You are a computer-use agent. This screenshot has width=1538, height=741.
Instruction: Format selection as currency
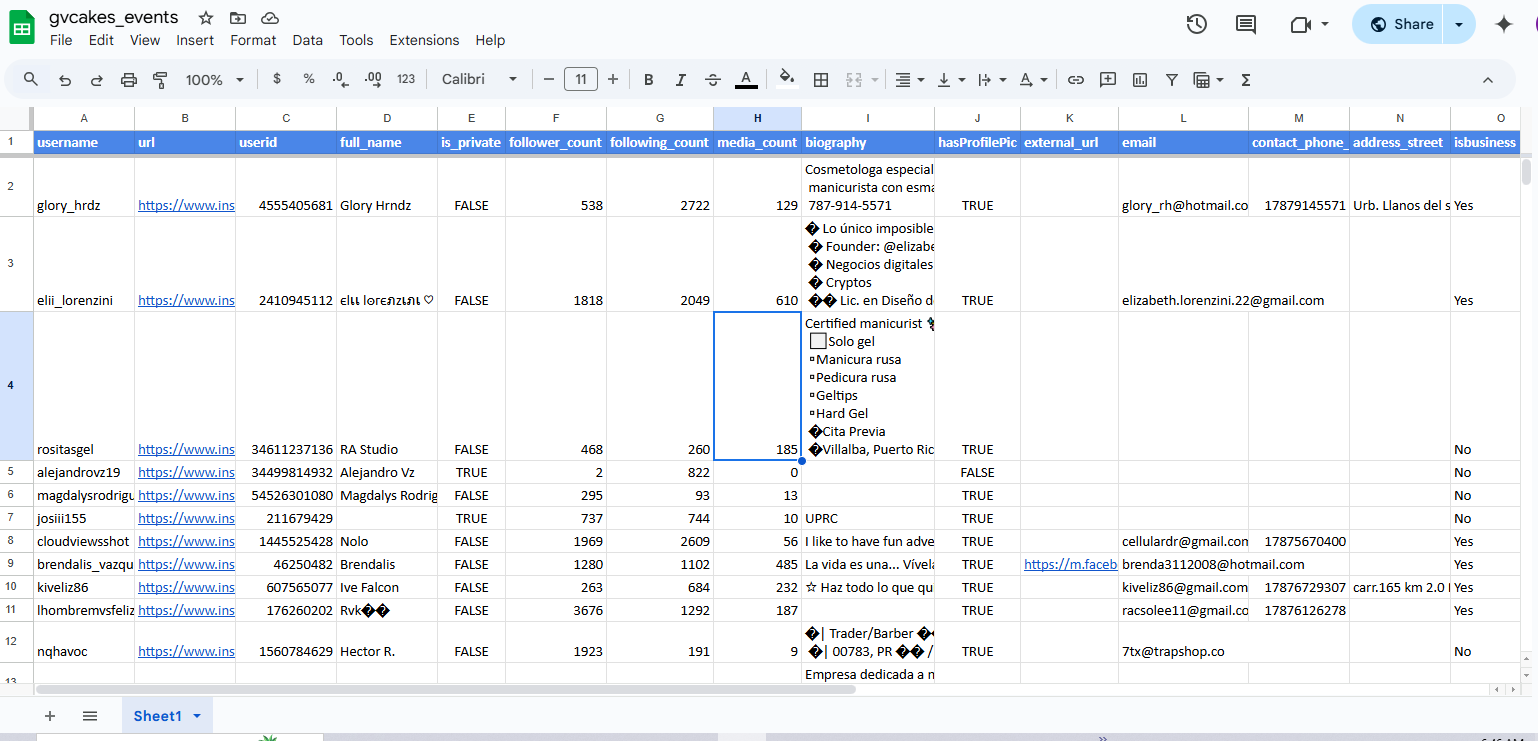[277, 79]
